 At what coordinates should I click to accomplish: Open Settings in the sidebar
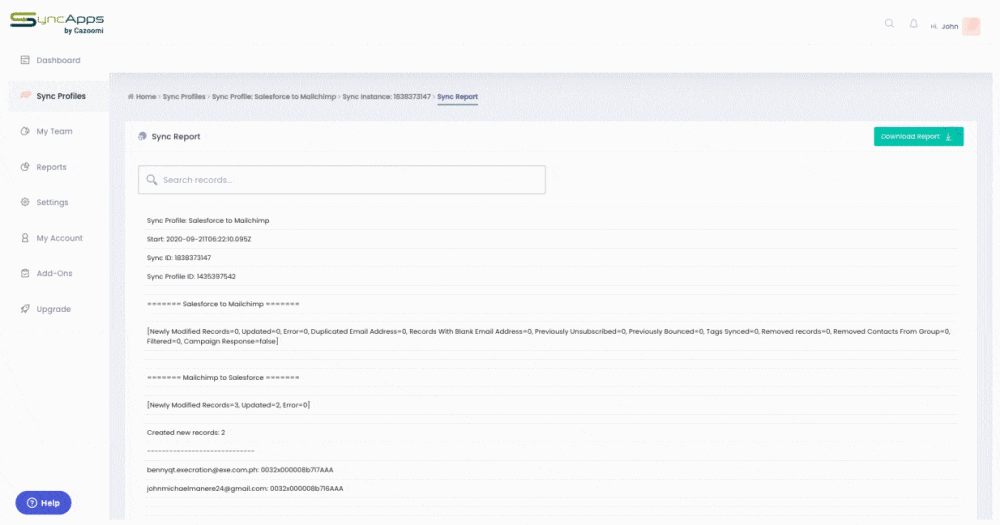click(52, 202)
